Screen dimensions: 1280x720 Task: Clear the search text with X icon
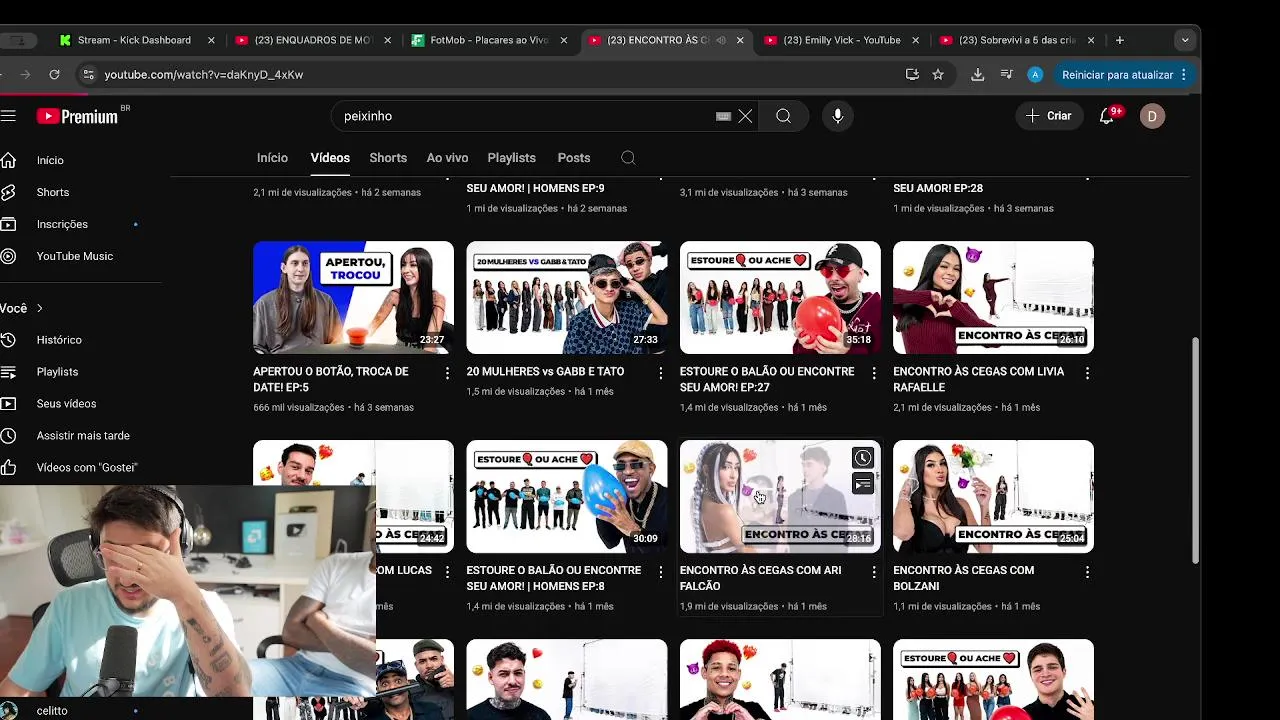pyautogui.click(x=745, y=116)
